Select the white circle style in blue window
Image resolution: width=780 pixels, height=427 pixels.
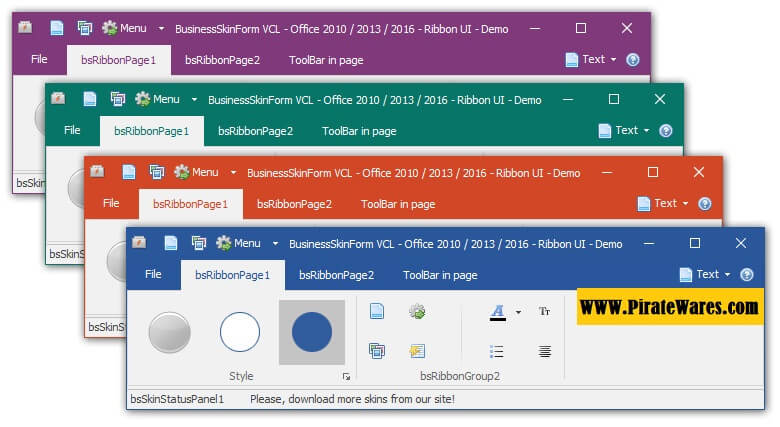(x=240, y=332)
